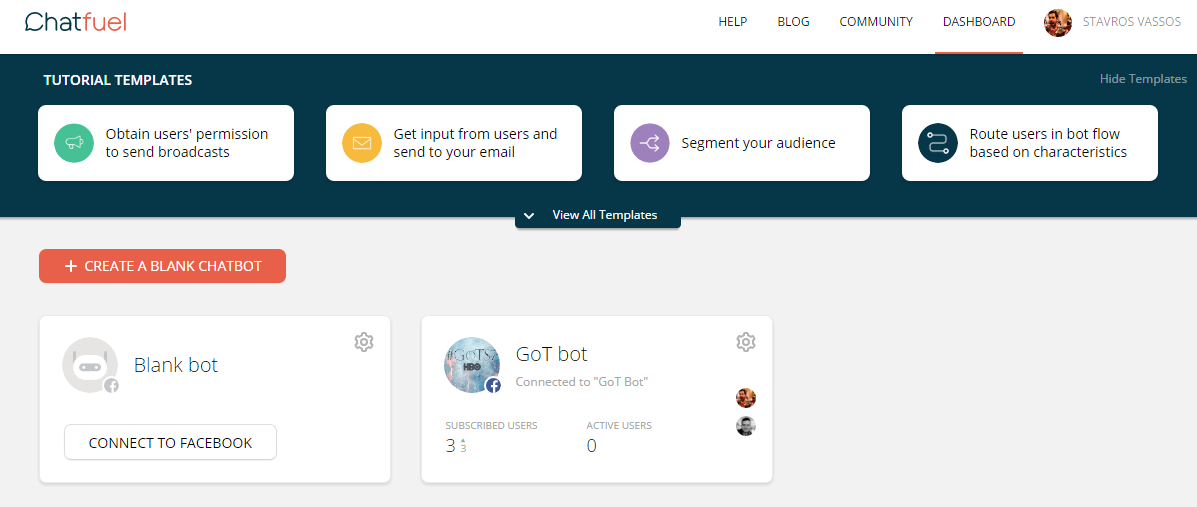The width and height of the screenshot is (1197, 507).
Task: Click the plus icon on create chatbot button
Action: click(71, 266)
